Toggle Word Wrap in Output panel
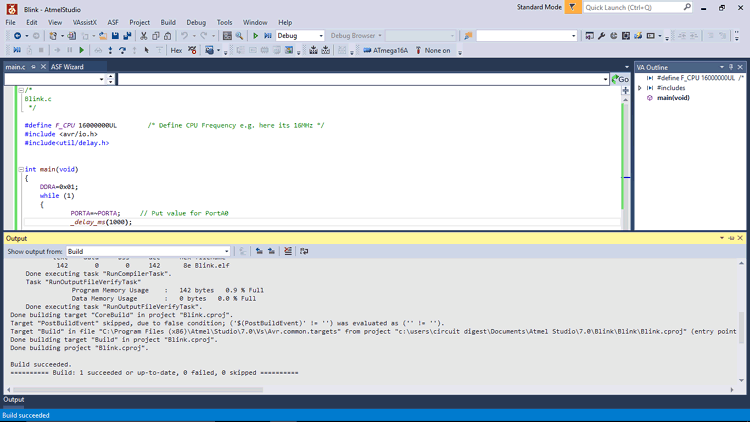The width and height of the screenshot is (750, 422). (x=304, y=251)
